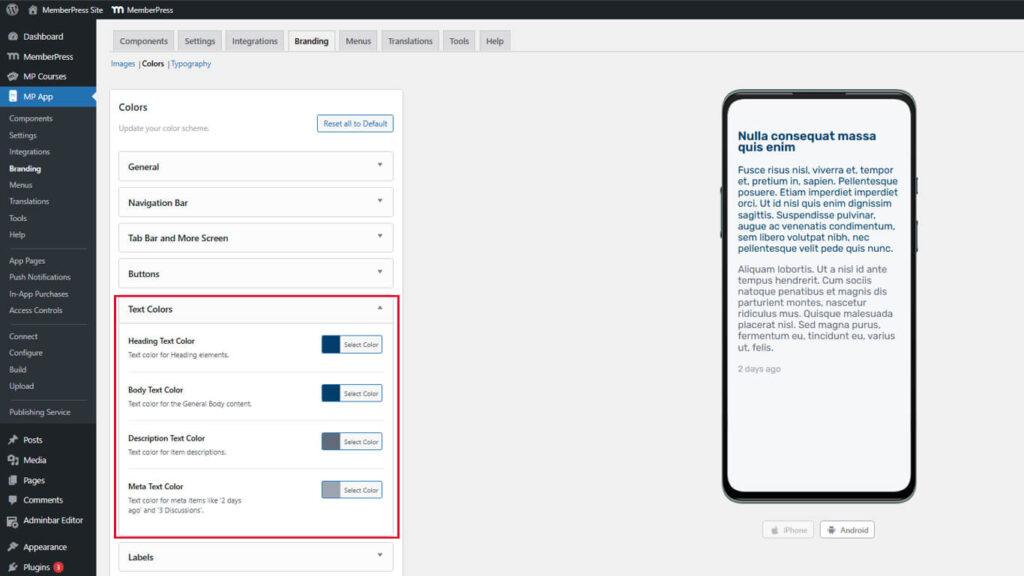Open Push Notifications in sidebar
Screen dimensions: 1024x576
pyautogui.click(x=40, y=277)
